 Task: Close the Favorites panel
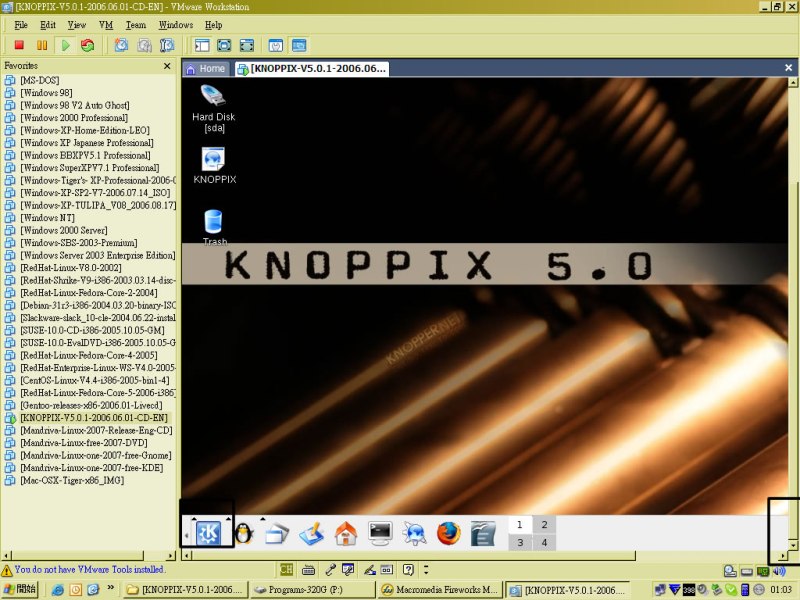[167, 66]
